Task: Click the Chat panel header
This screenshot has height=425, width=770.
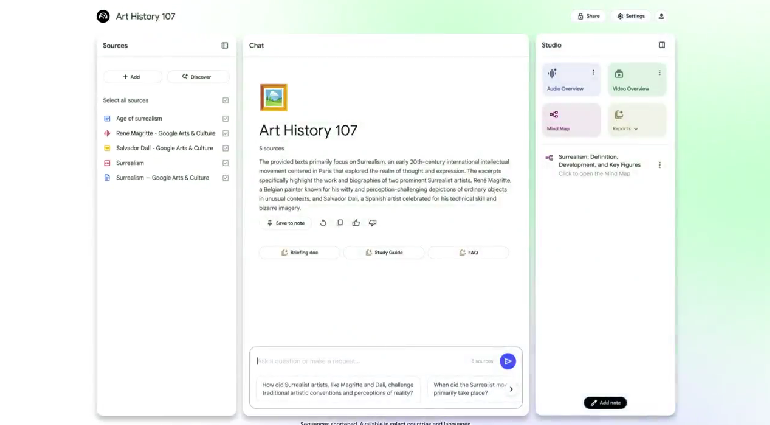Action: (x=256, y=46)
